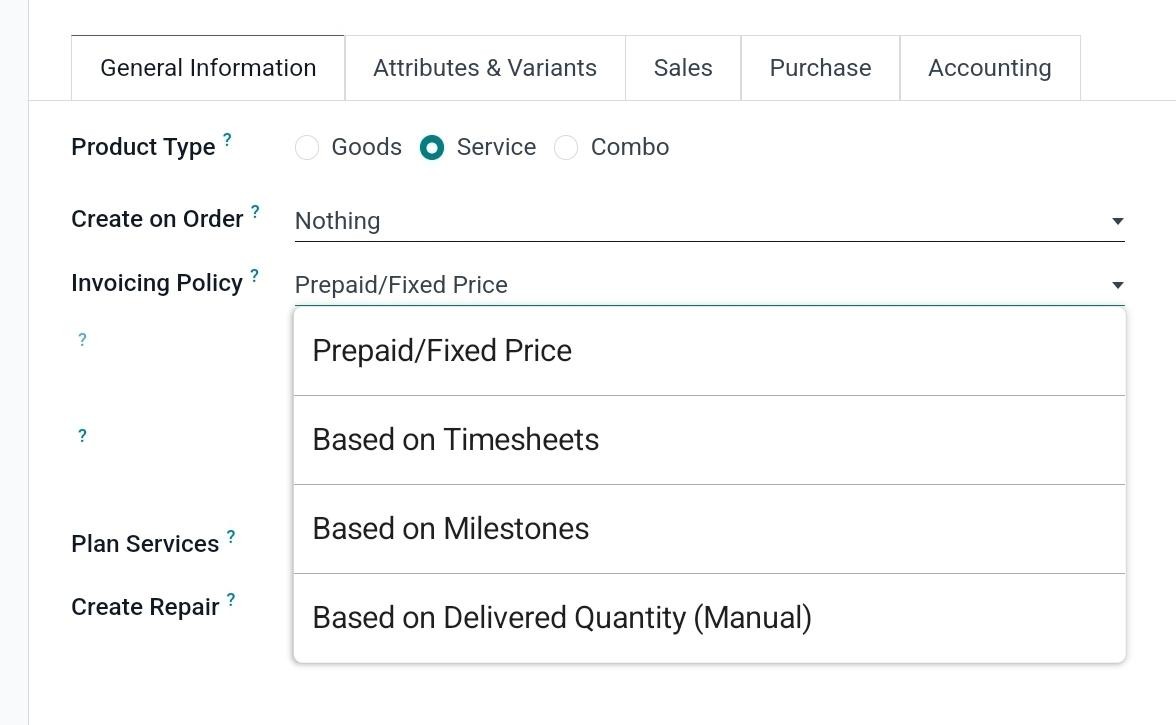Collapse the Invoicing Policy dropdown arrow

tap(1117, 285)
